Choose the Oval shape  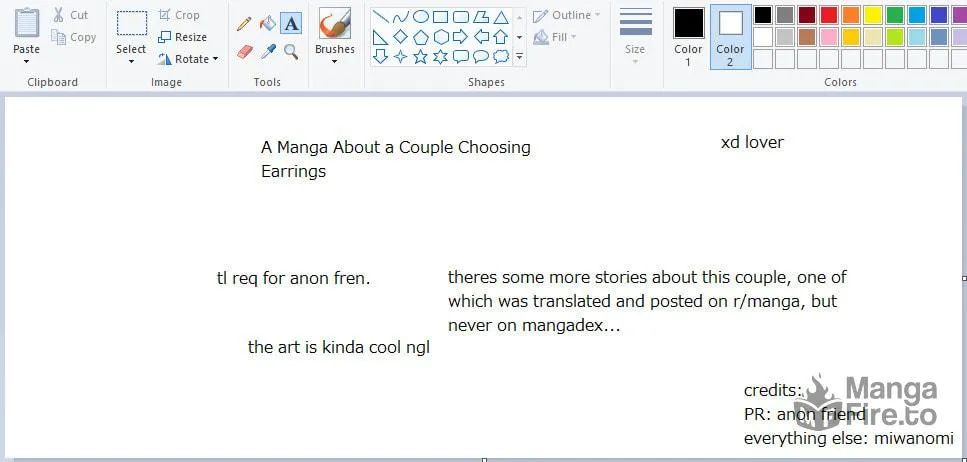point(421,17)
